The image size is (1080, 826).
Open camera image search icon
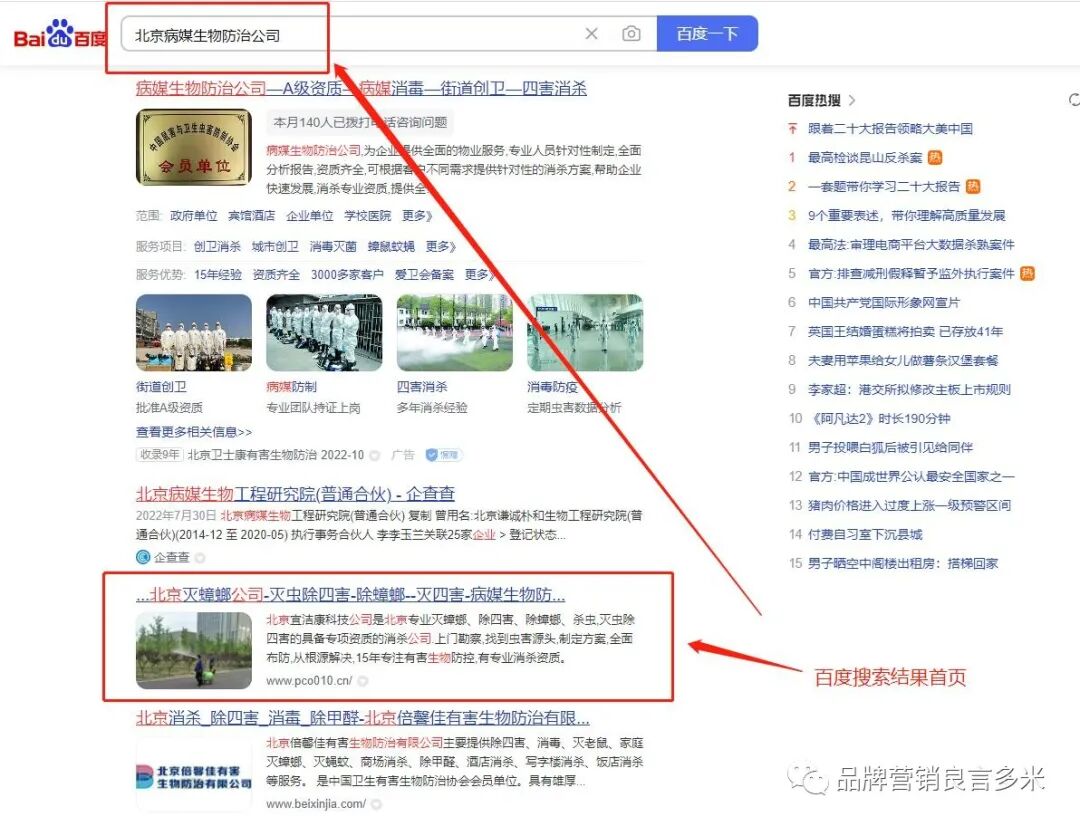coord(631,34)
